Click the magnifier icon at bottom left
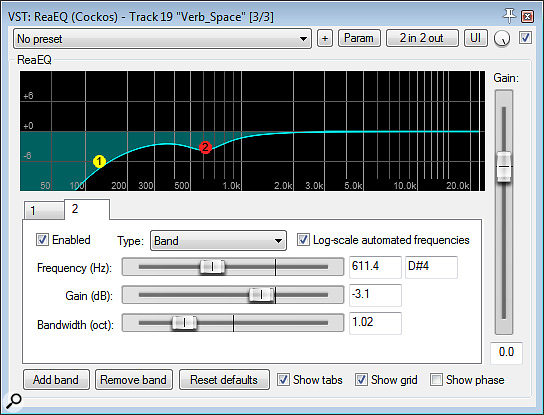Screen dimensions: 544x415 13,401
